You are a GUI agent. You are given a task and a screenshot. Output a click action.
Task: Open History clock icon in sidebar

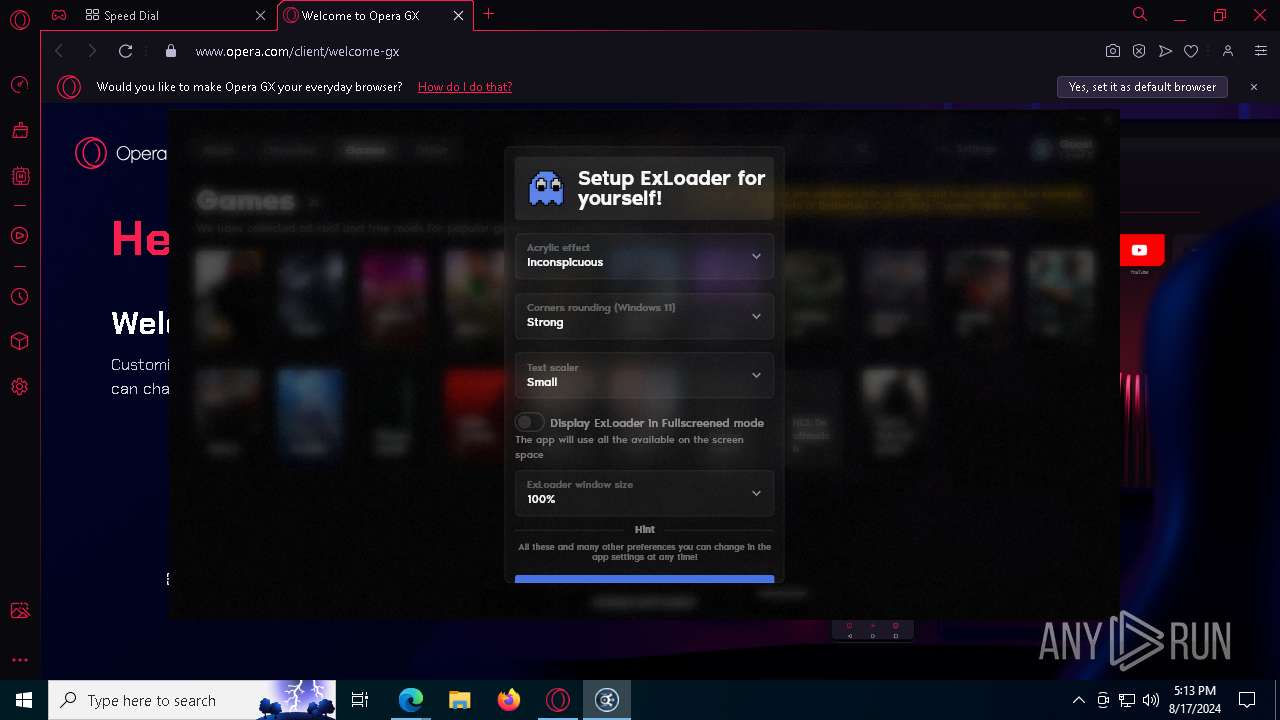[x=19, y=297]
